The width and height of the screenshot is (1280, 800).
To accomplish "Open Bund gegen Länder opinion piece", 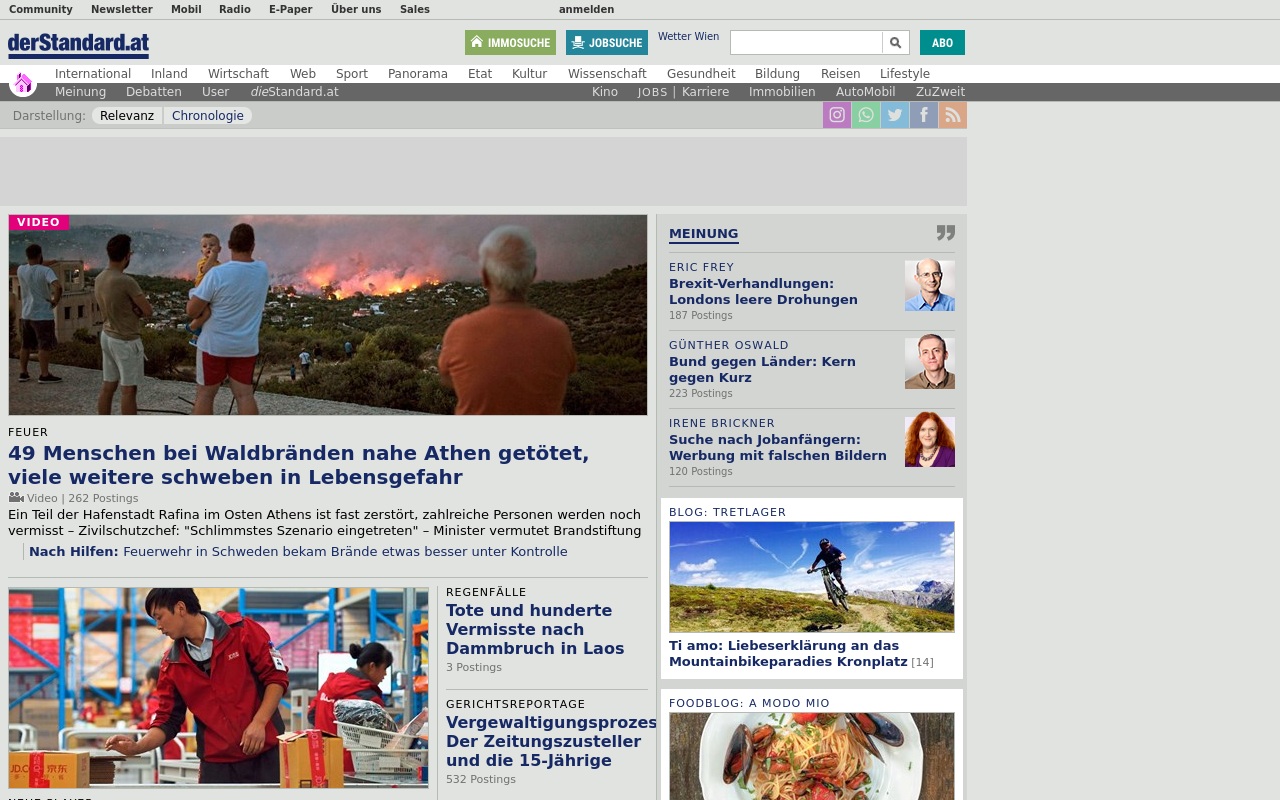I will pyautogui.click(x=762, y=370).
